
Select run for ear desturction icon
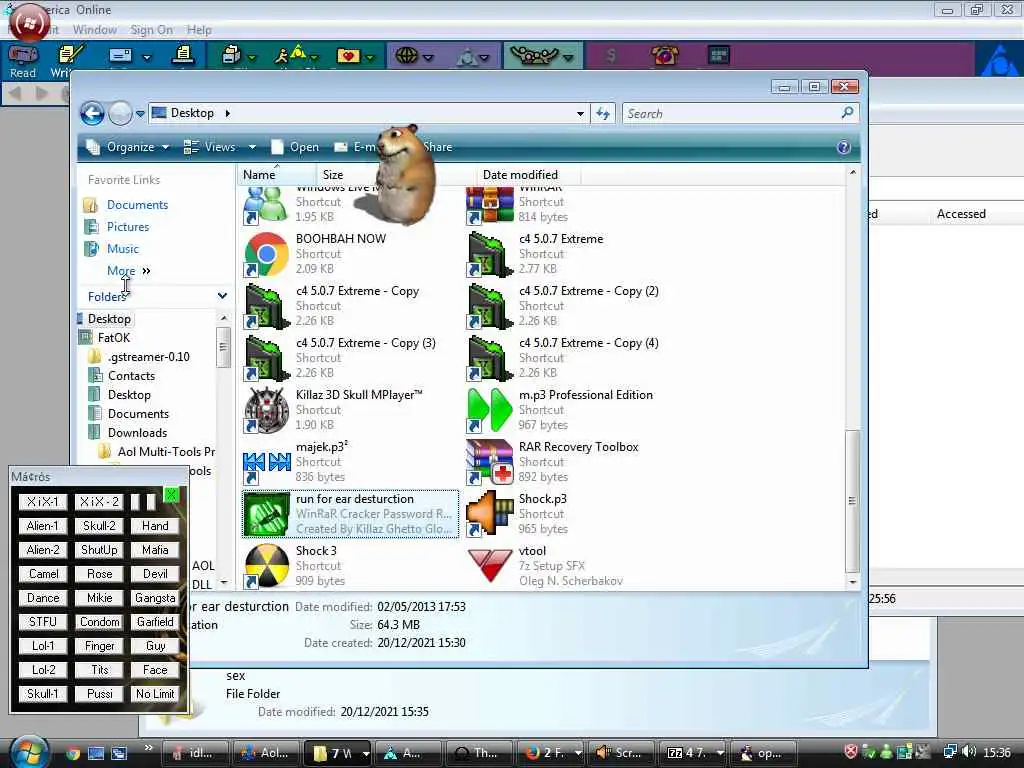(x=266, y=514)
